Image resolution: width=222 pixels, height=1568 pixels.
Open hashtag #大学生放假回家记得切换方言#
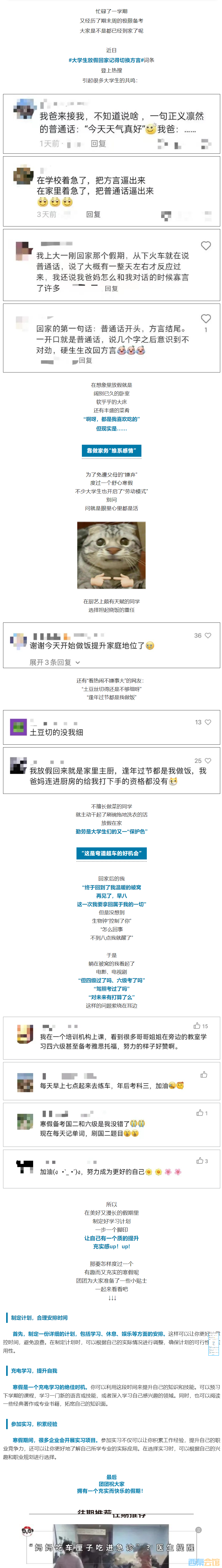(x=105, y=60)
